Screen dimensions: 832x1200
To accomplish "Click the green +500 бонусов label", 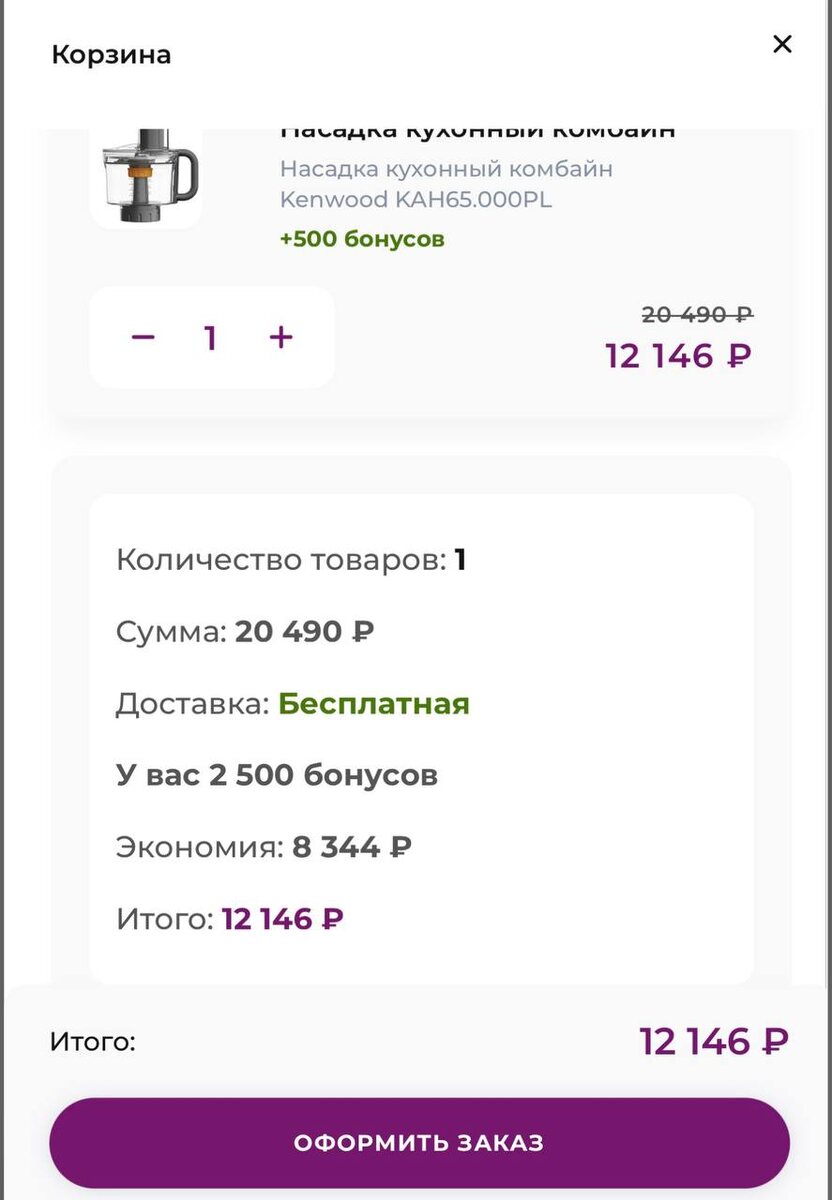I will 363,239.
